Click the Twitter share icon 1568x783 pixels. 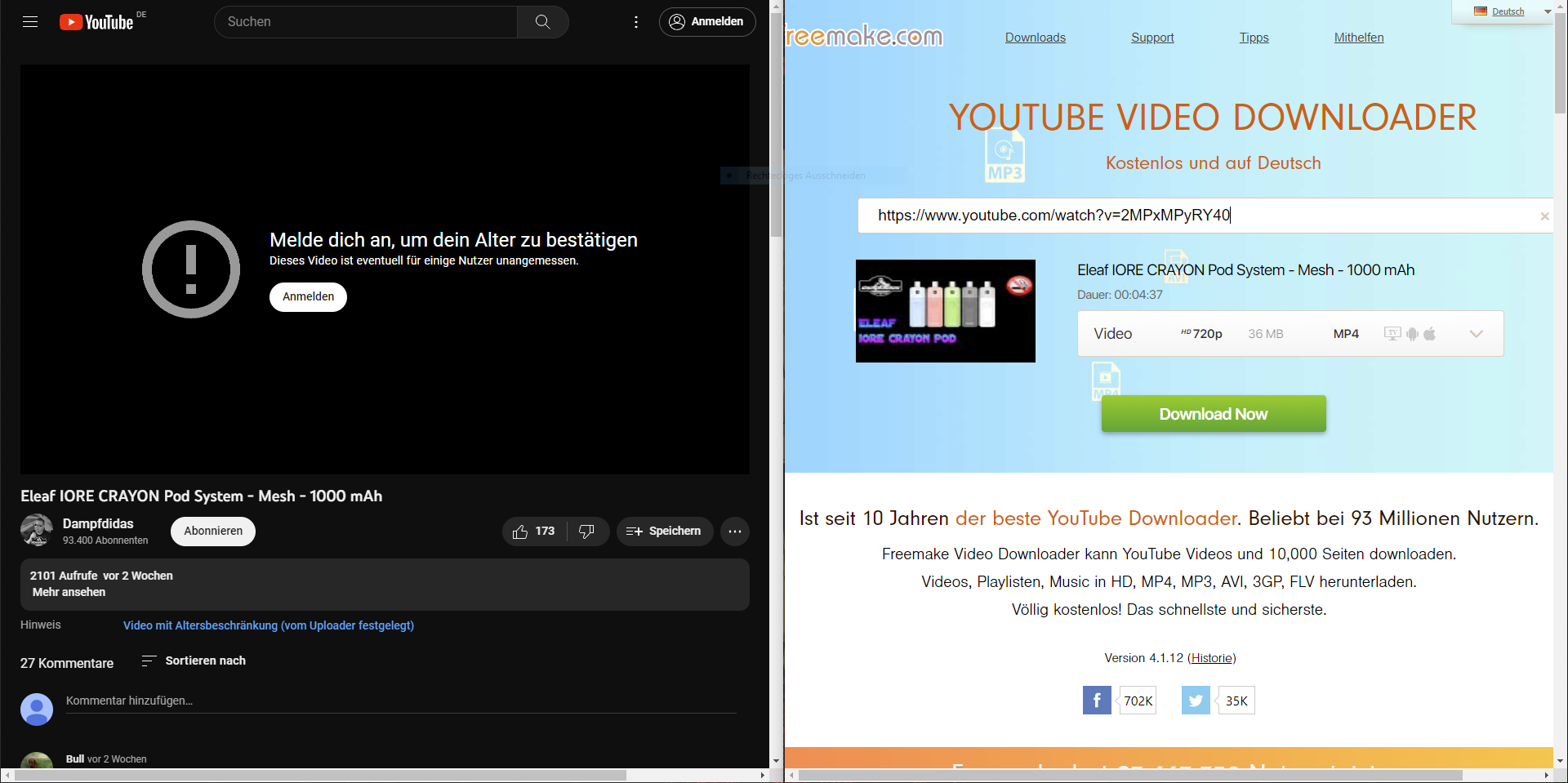1196,701
